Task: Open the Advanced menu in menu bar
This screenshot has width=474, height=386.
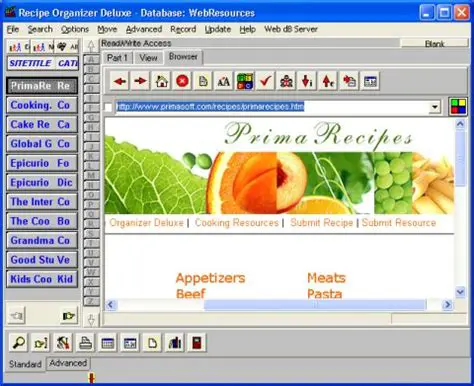Action: (144, 29)
